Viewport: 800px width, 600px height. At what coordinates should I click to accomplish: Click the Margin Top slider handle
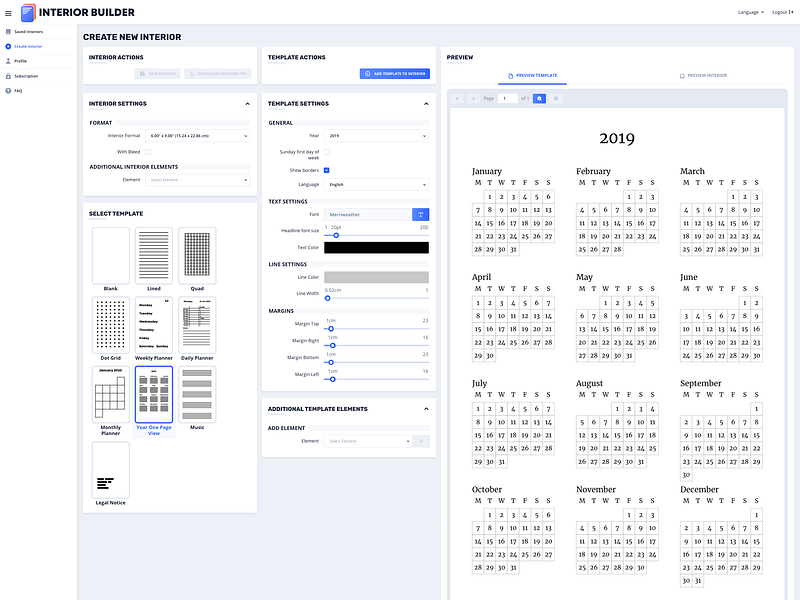click(331, 329)
